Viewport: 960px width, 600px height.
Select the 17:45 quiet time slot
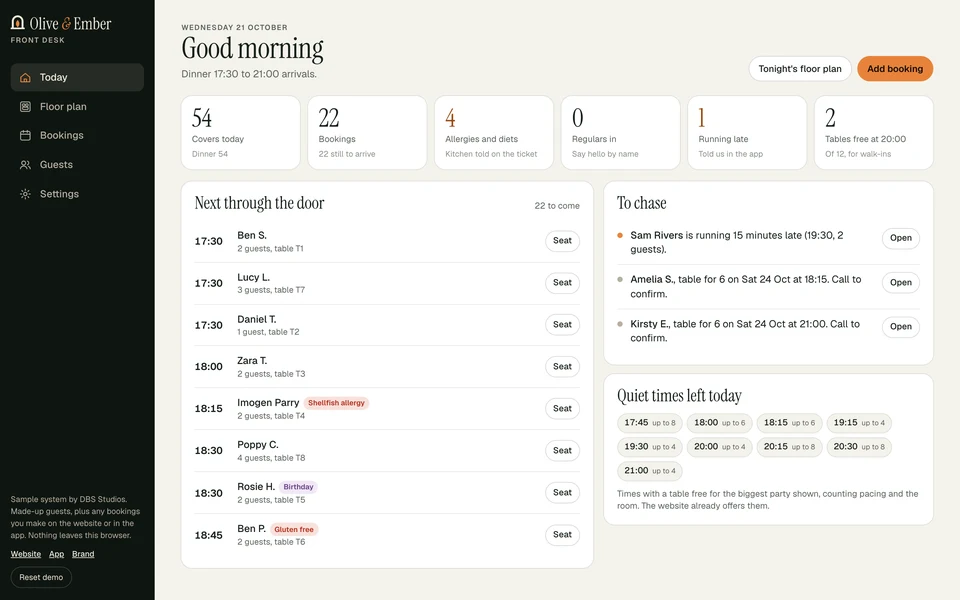(650, 422)
